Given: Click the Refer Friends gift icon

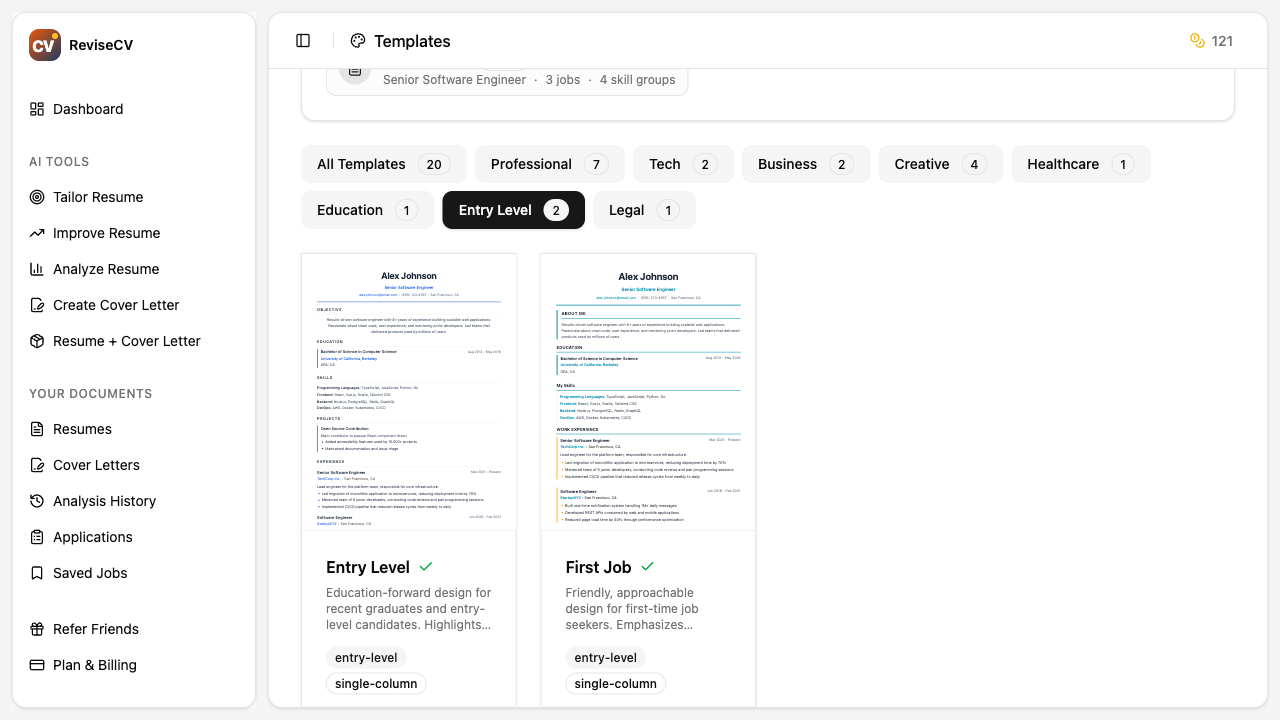Looking at the screenshot, I should point(37,629).
